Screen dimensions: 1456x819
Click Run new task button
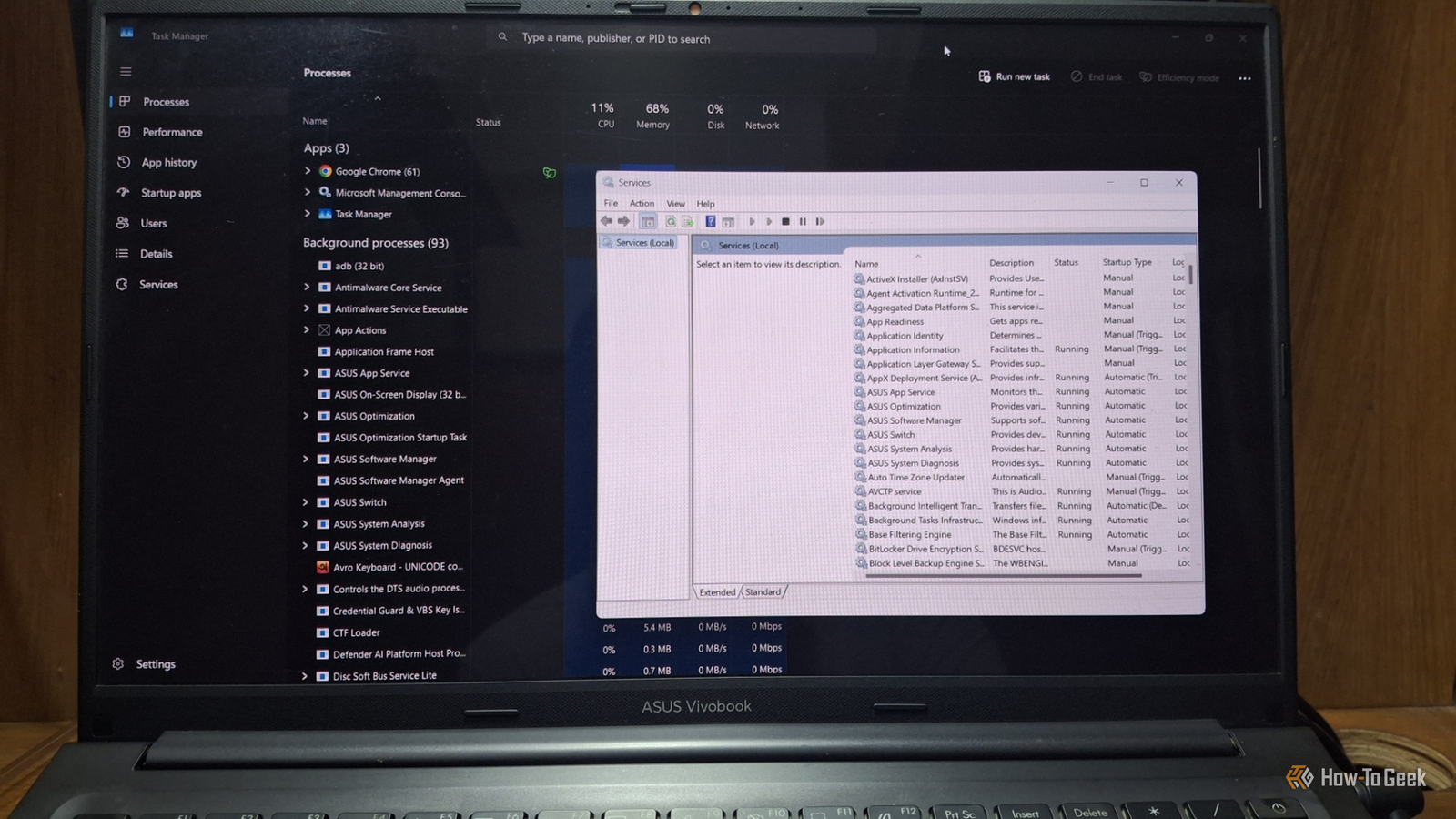click(x=1014, y=76)
